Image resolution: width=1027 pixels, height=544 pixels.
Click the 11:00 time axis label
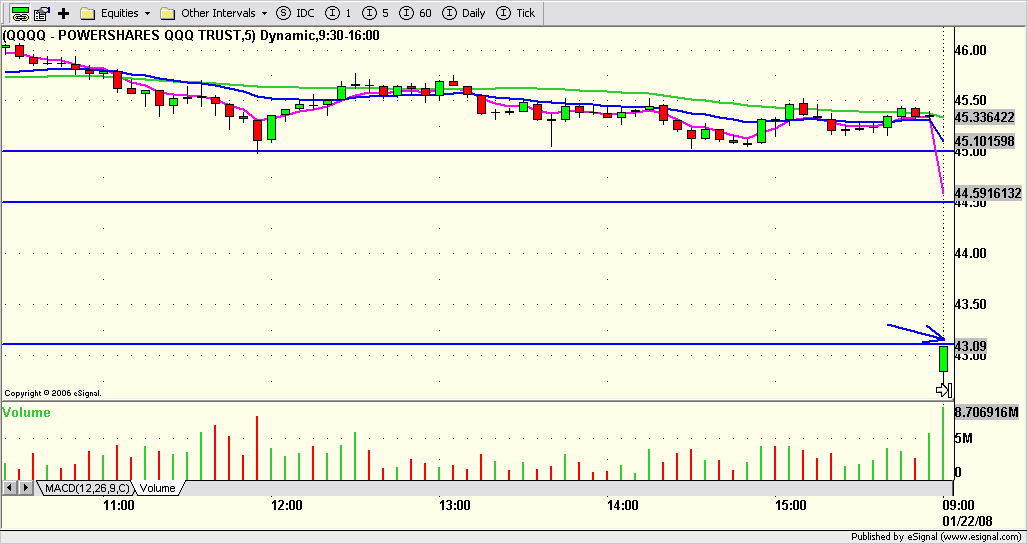click(119, 505)
